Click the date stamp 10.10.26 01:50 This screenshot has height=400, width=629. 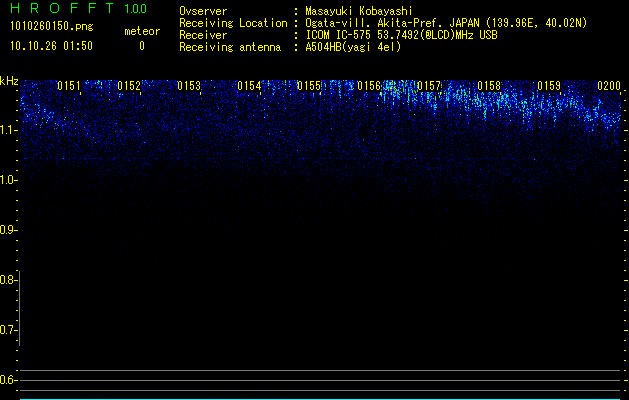click(x=51, y=46)
